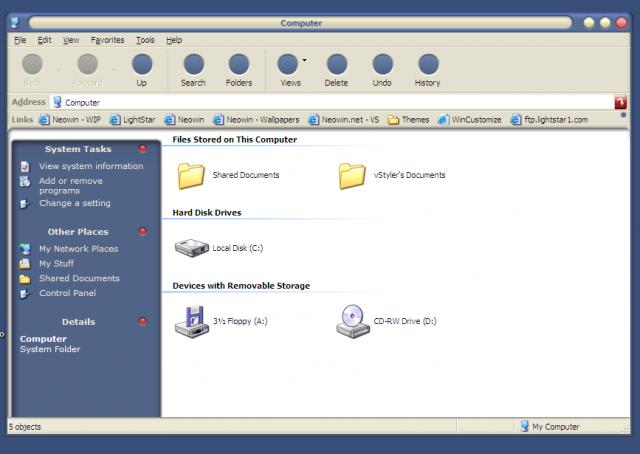Select the Shared Documents folder icon
Screen dimensions: 640x454
coord(191,176)
